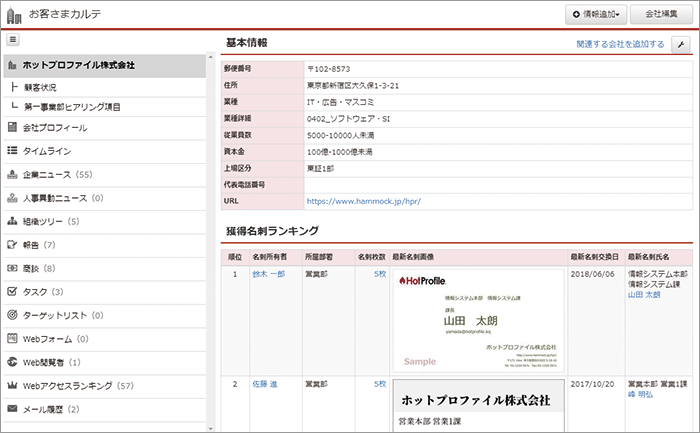Click the 5枚 count in 佐藤 進 row

pos(380,384)
